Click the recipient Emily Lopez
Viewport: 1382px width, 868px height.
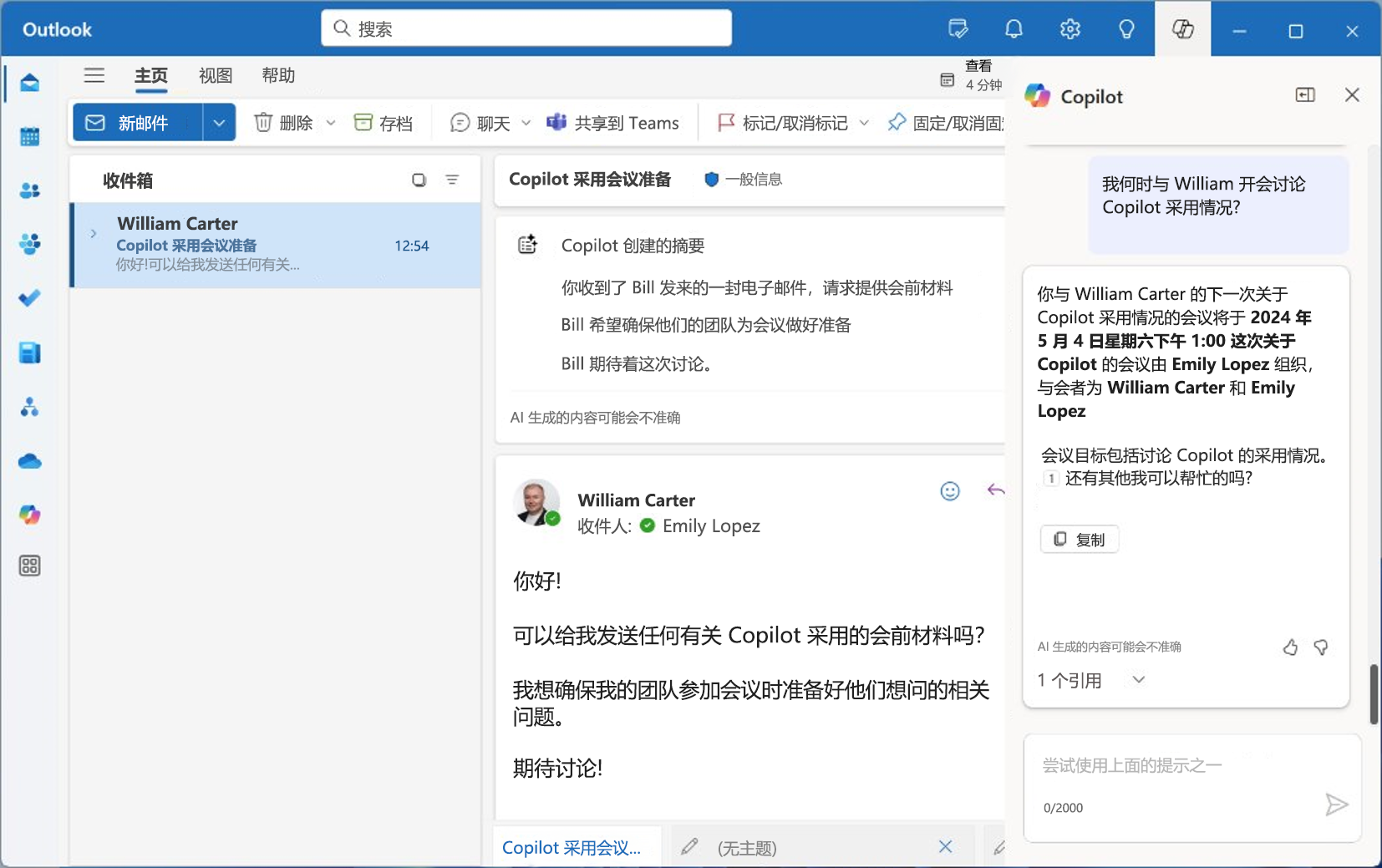pyautogui.click(x=711, y=525)
